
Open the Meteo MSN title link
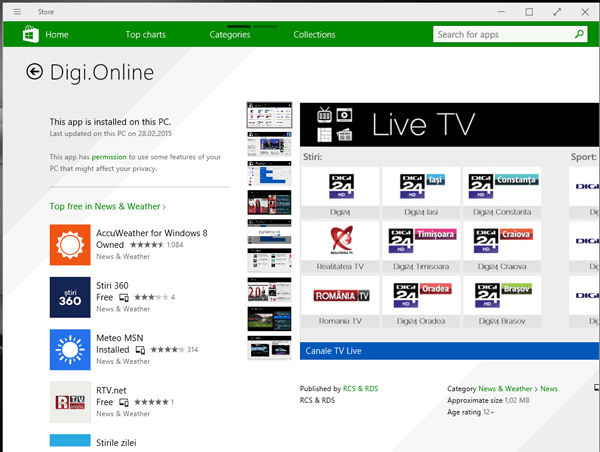119,338
